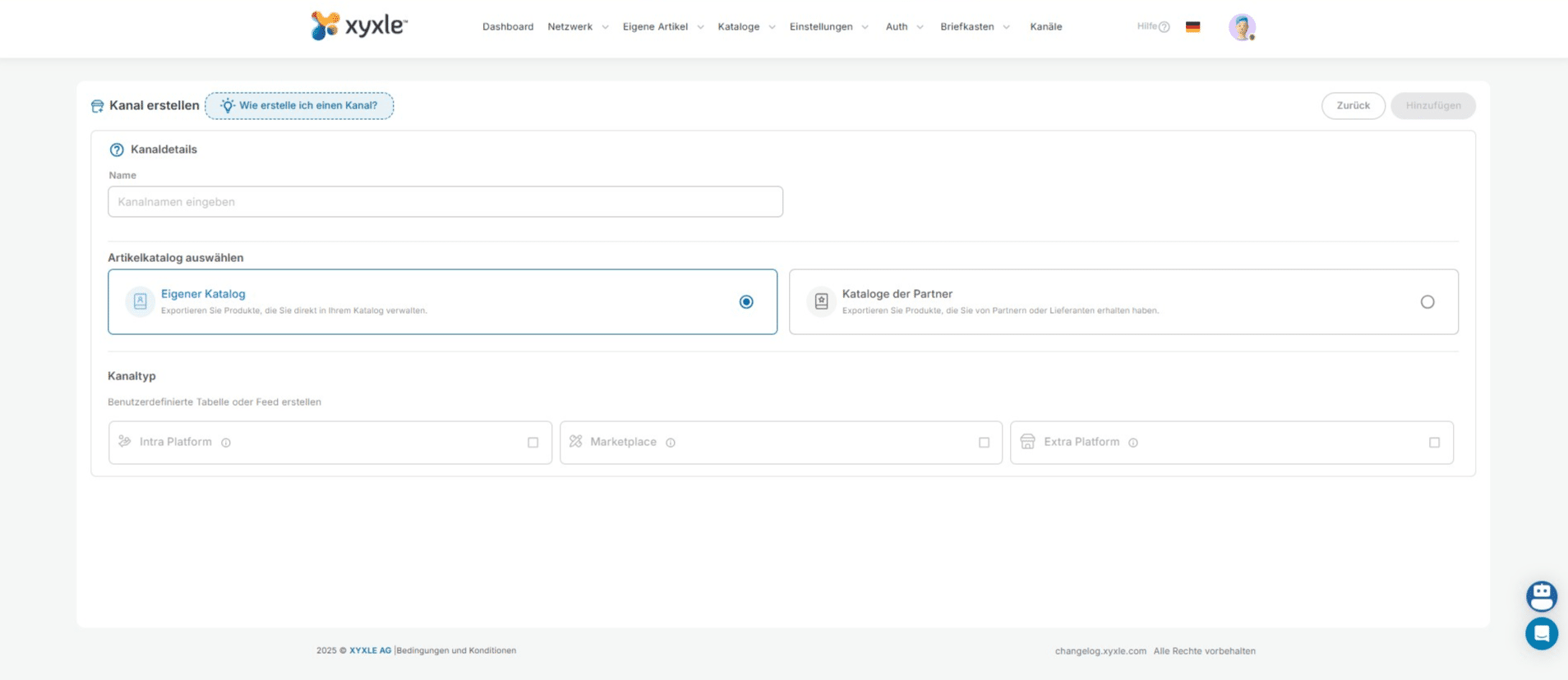Click the Kanalnamen eingeben input field

click(445, 202)
